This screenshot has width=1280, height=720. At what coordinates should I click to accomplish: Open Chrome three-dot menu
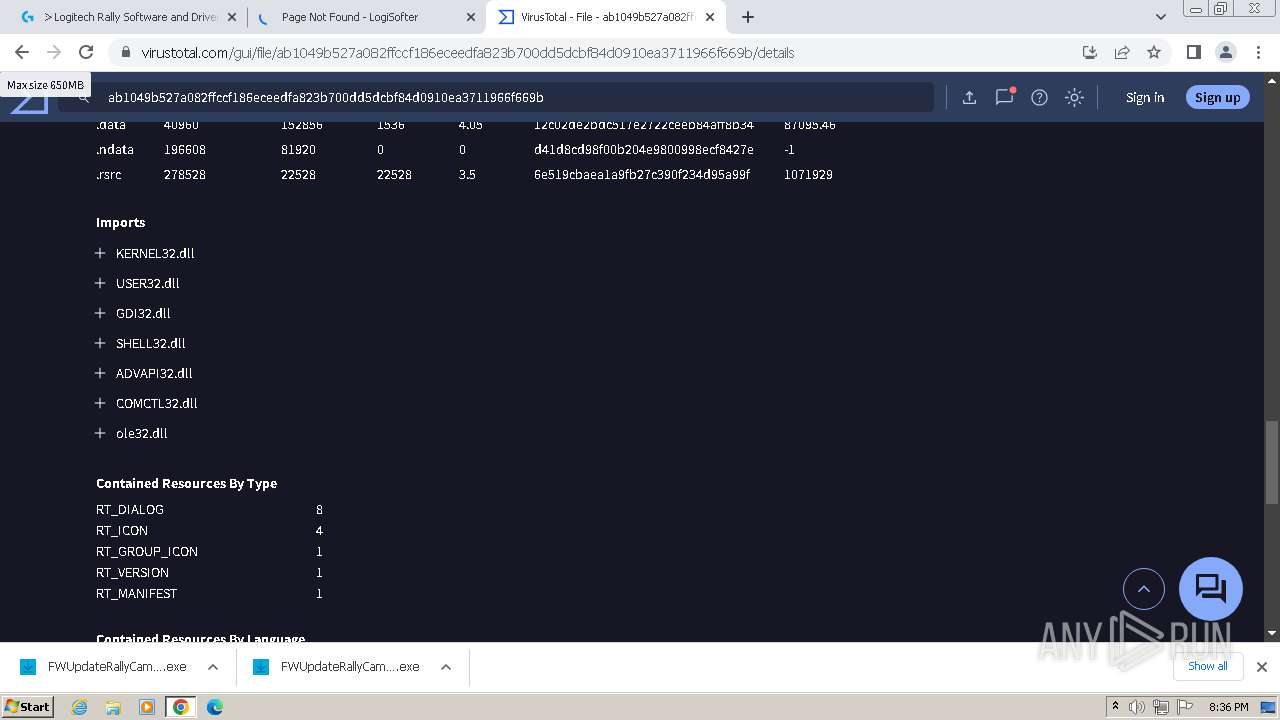1258,52
